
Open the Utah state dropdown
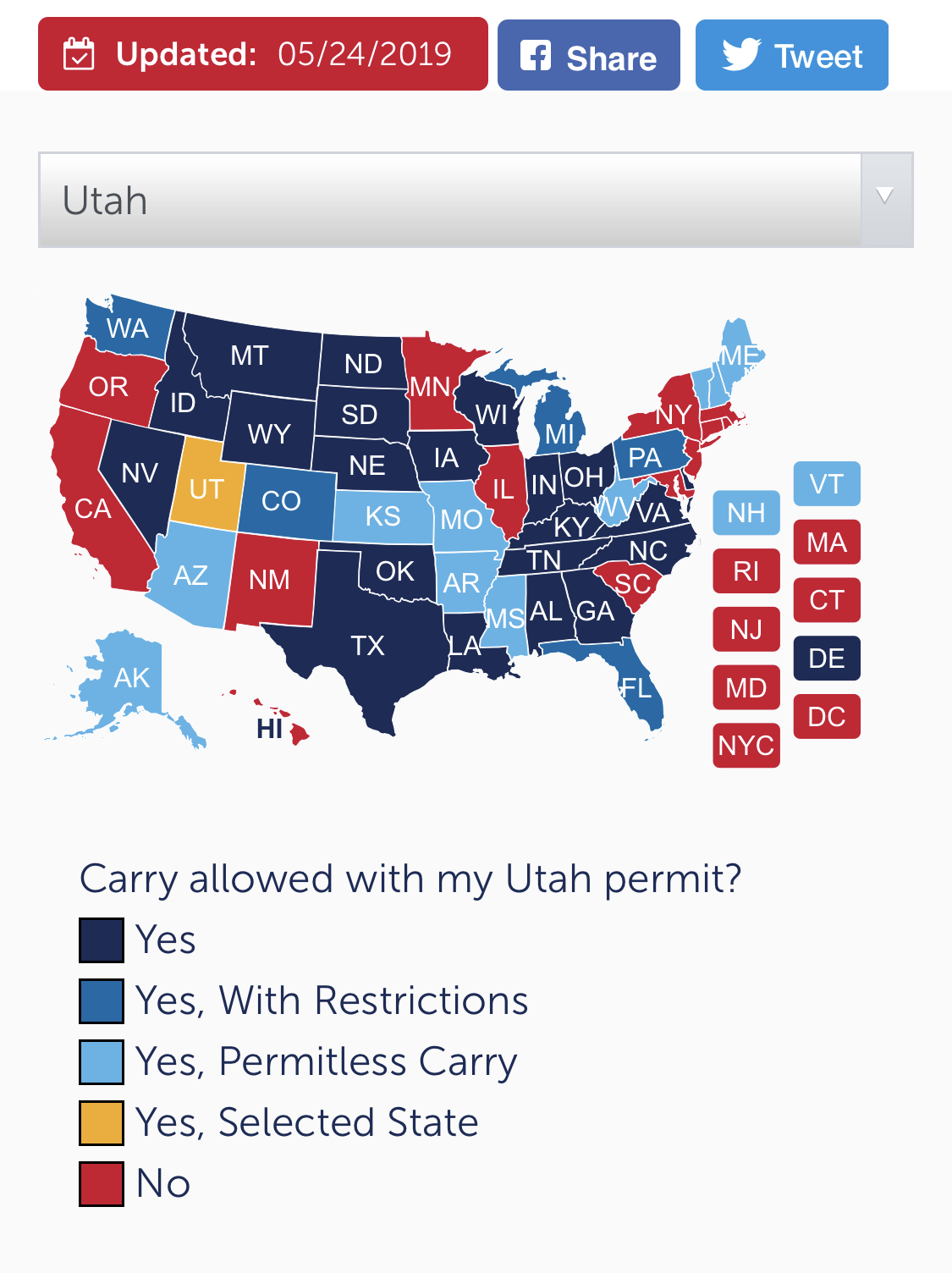tap(476, 201)
